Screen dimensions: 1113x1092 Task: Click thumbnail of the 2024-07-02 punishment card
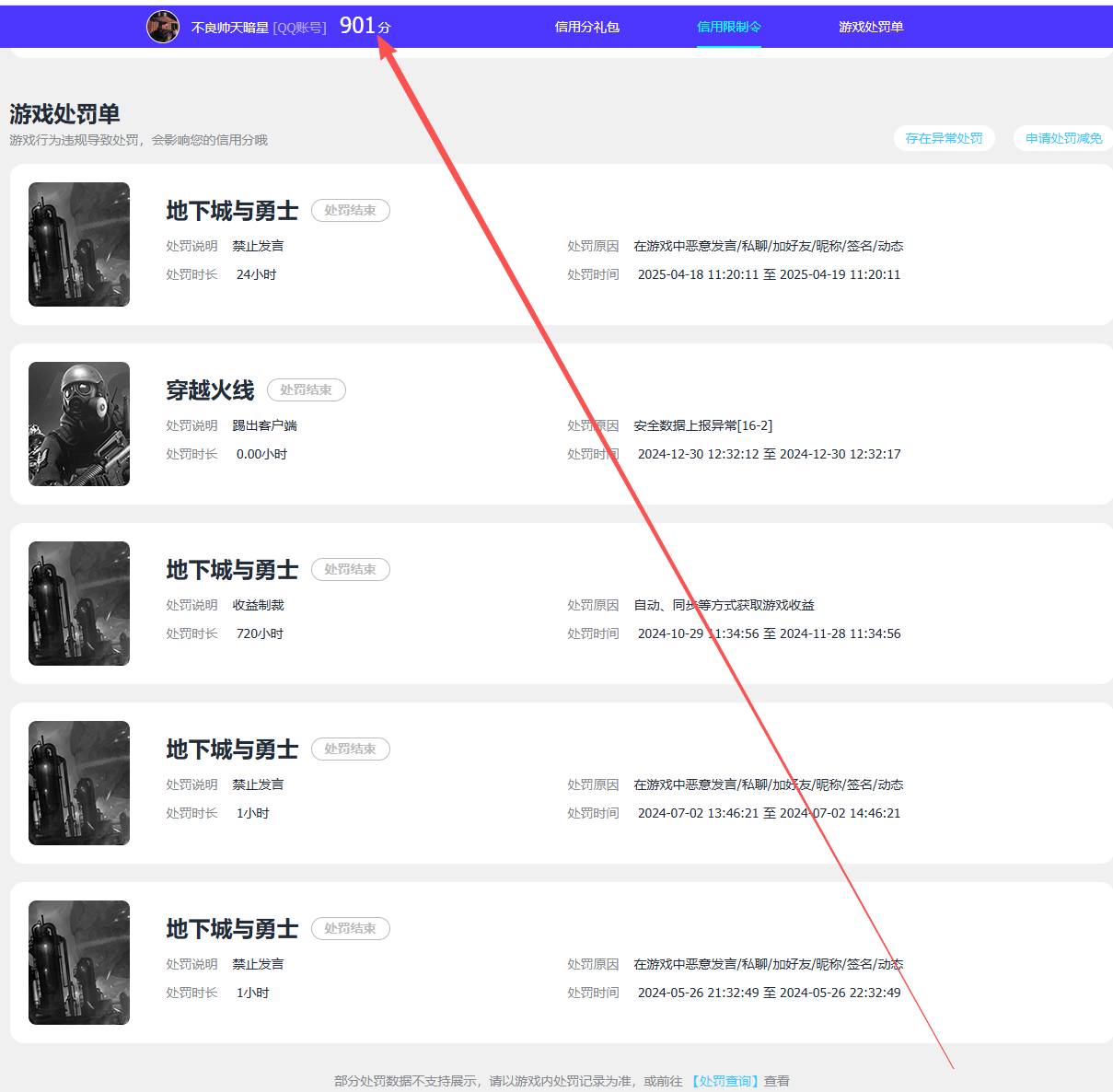click(79, 783)
